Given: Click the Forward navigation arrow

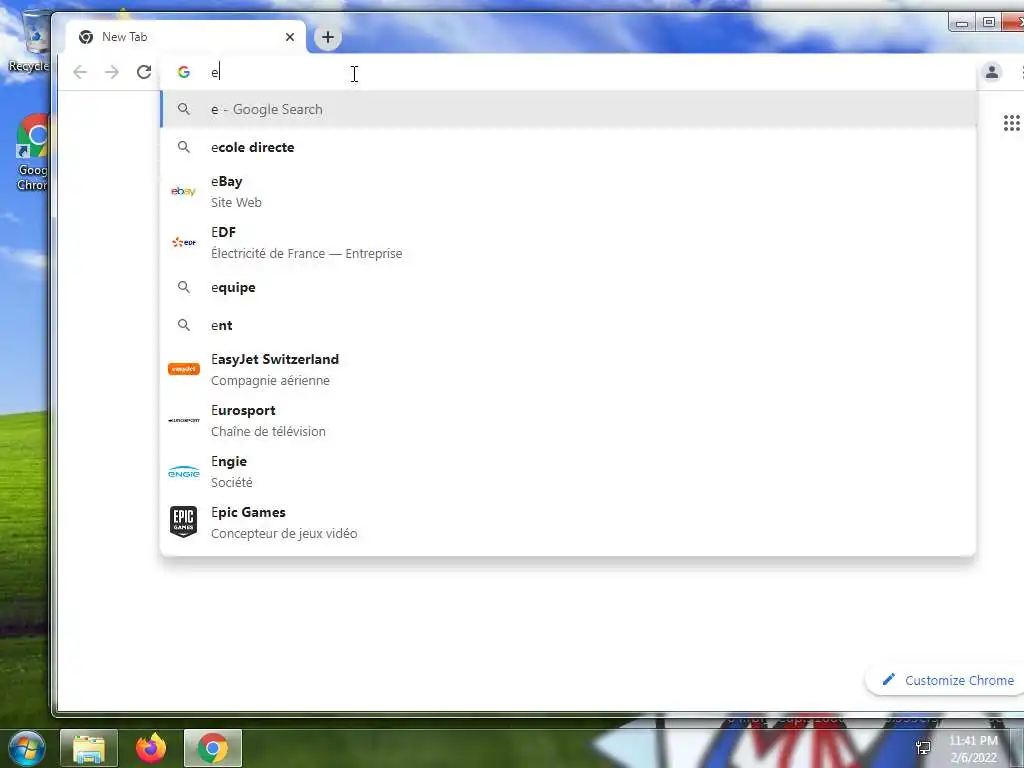Looking at the screenshot, I should pos(112,72).
